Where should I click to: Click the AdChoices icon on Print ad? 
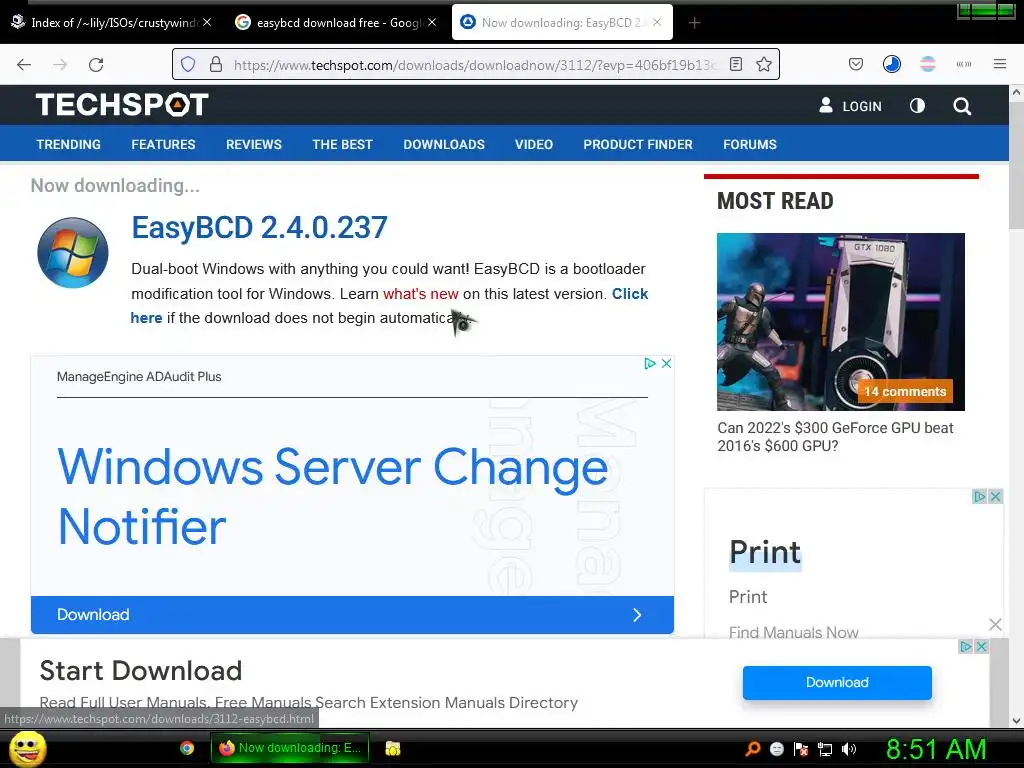(979, 497)
